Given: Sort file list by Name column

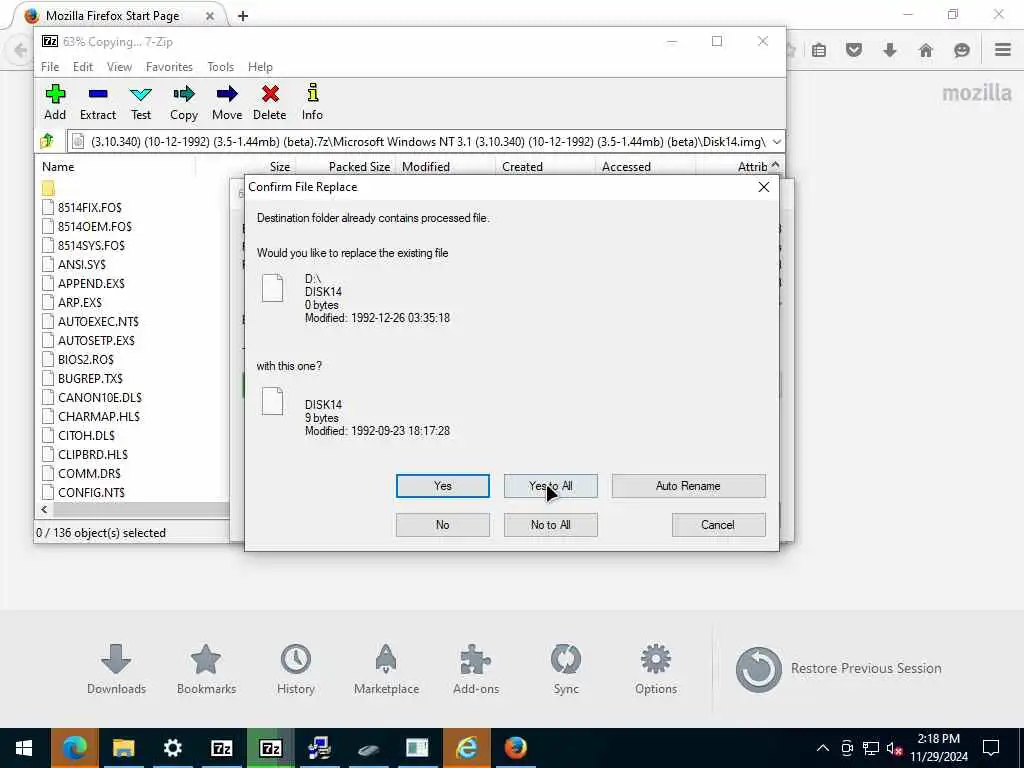Looking at the screenshot, I should pyautogui.click(x=58, y=167).
